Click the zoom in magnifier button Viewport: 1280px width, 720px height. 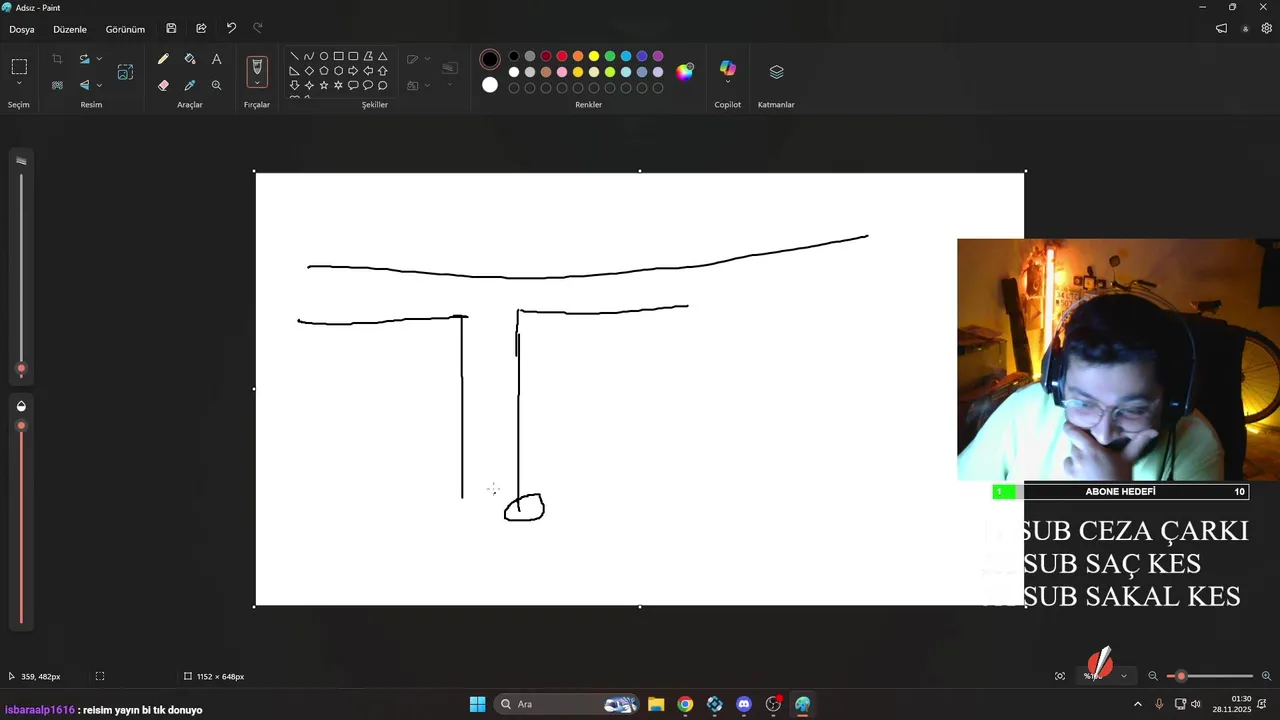pos(1266,676)
